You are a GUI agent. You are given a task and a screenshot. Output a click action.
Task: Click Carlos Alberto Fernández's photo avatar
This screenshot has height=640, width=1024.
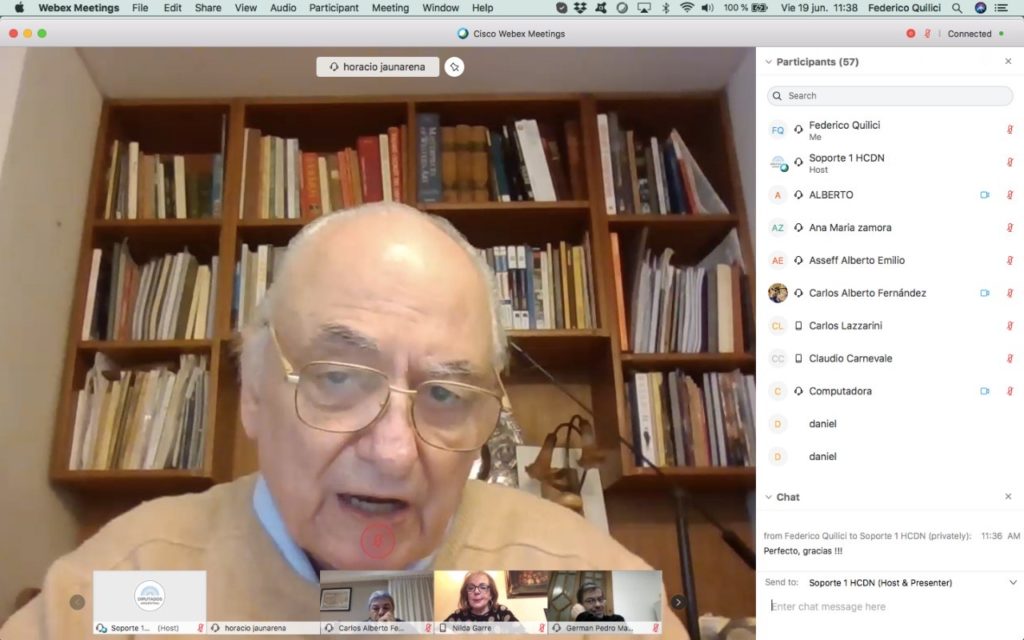(777, 293)
